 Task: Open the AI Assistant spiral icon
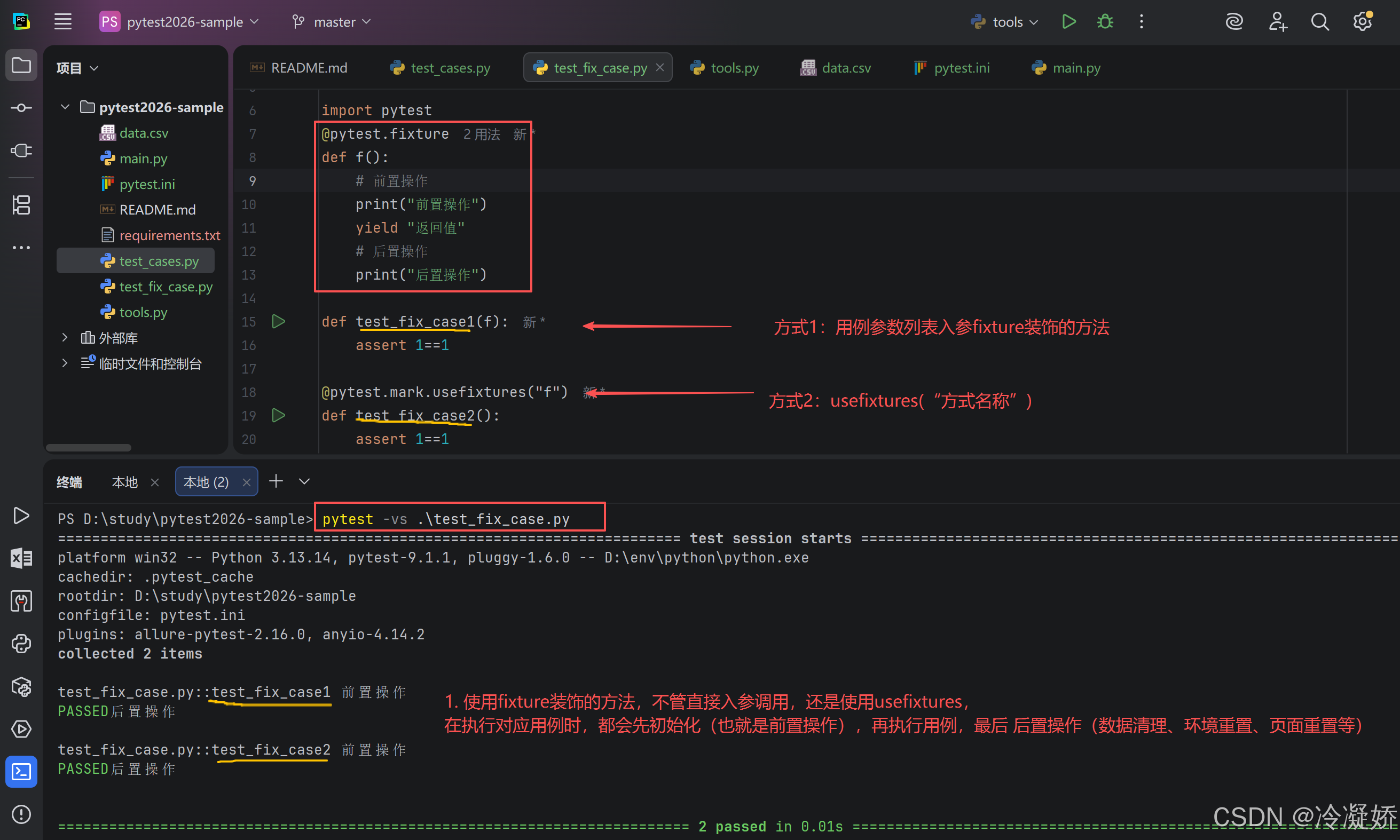[1234, 21]
